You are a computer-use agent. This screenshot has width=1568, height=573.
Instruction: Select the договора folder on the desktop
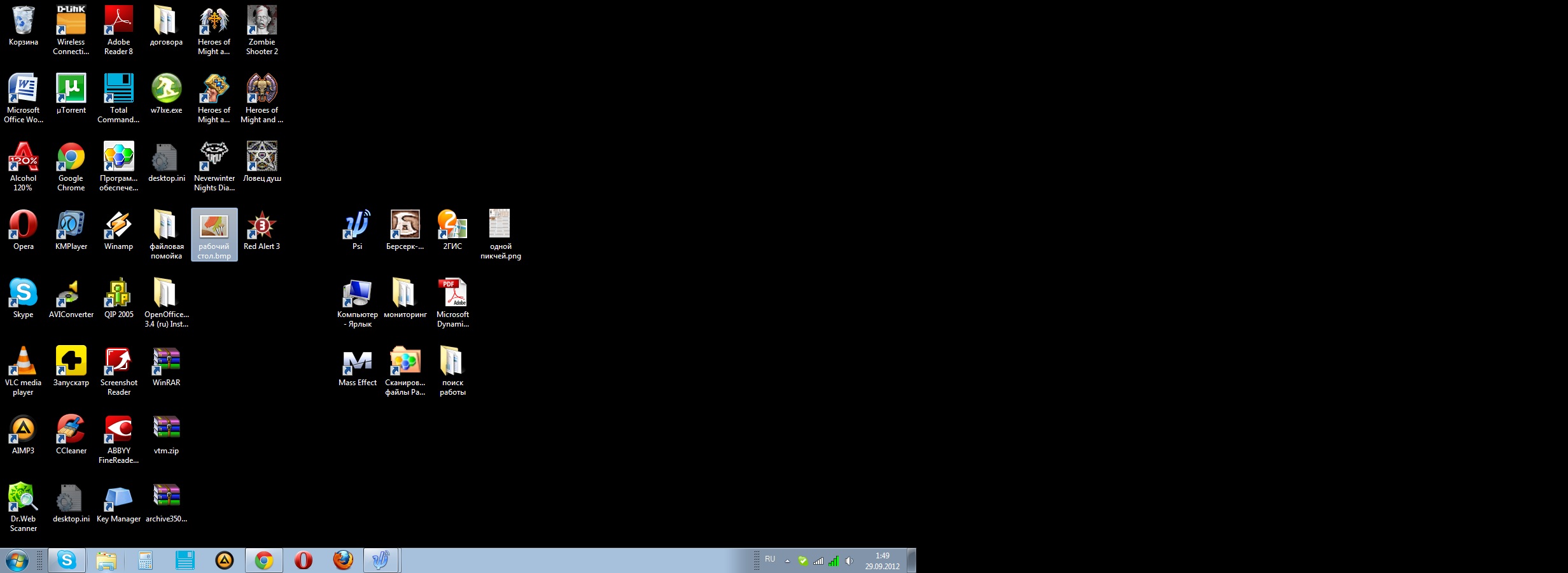166,27
